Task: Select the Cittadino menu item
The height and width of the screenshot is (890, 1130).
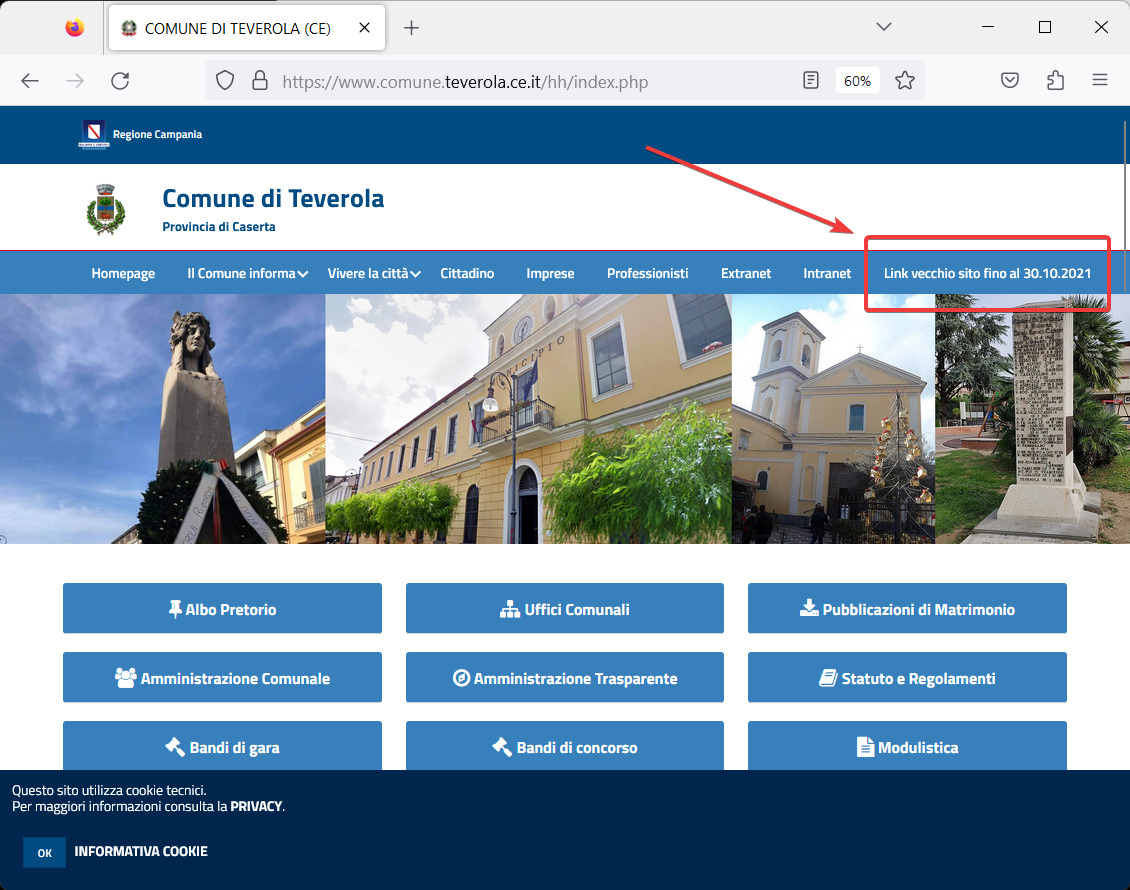Action: 467,273
